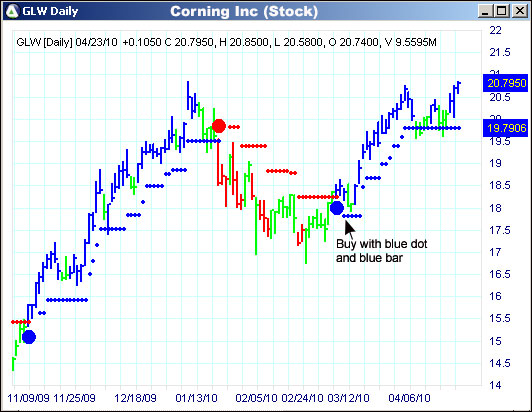The image size is (532, 412).
Task: Click the blue buy dot near 03/12/10
Action: tap(337, 208)
